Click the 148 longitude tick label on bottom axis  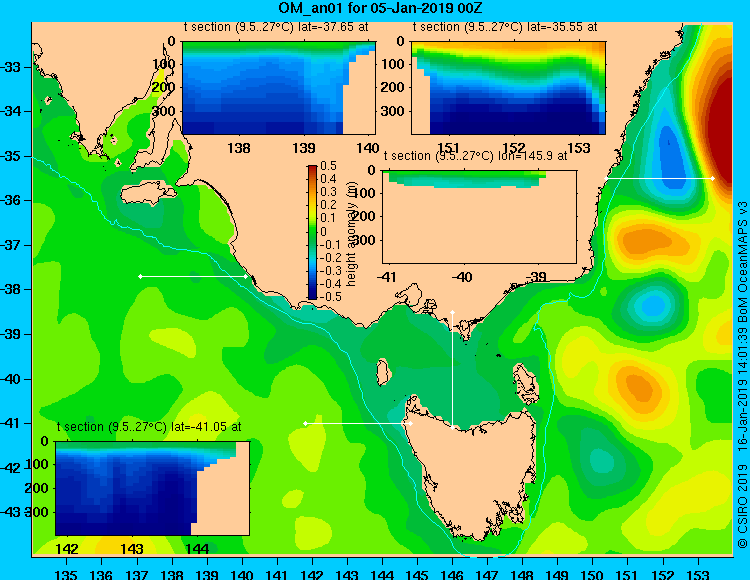click(522, 575)
